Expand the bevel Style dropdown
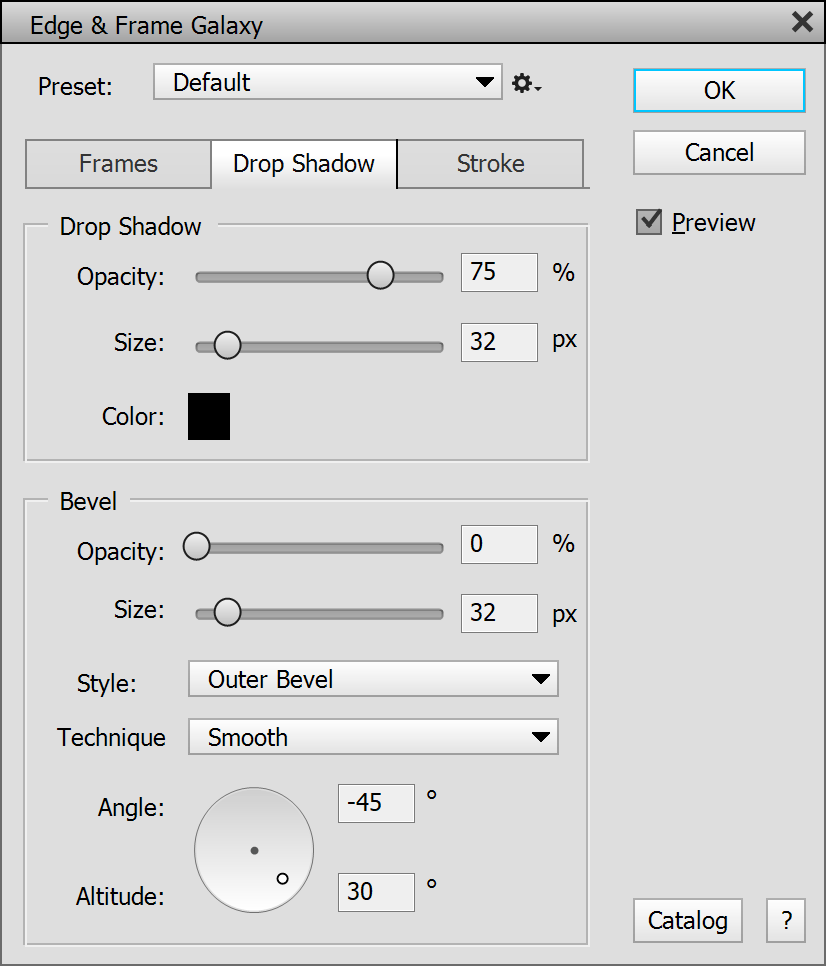826x966 pixels. (x=373, y=679)
